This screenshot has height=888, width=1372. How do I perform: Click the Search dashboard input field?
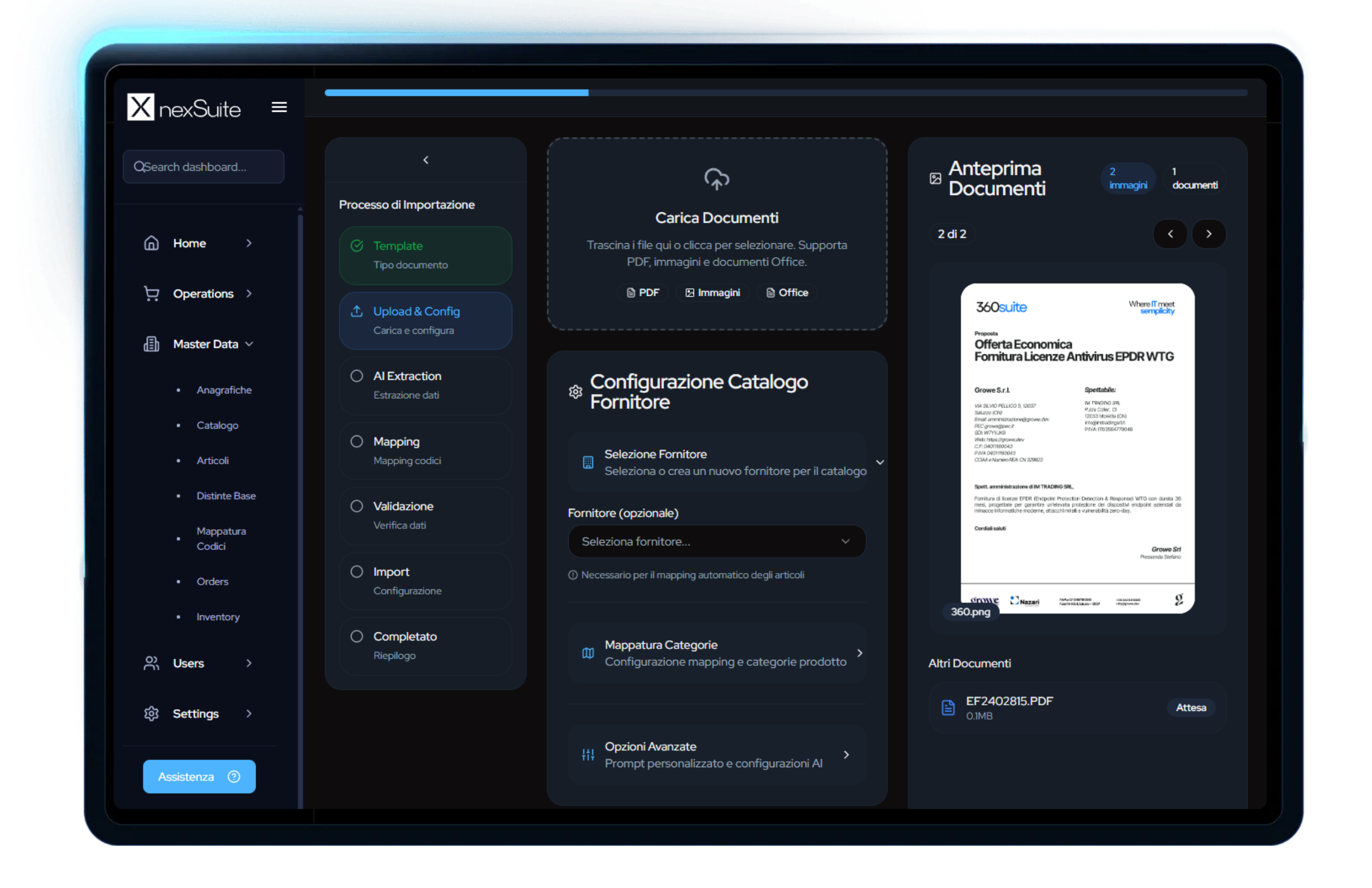(204, 167)
